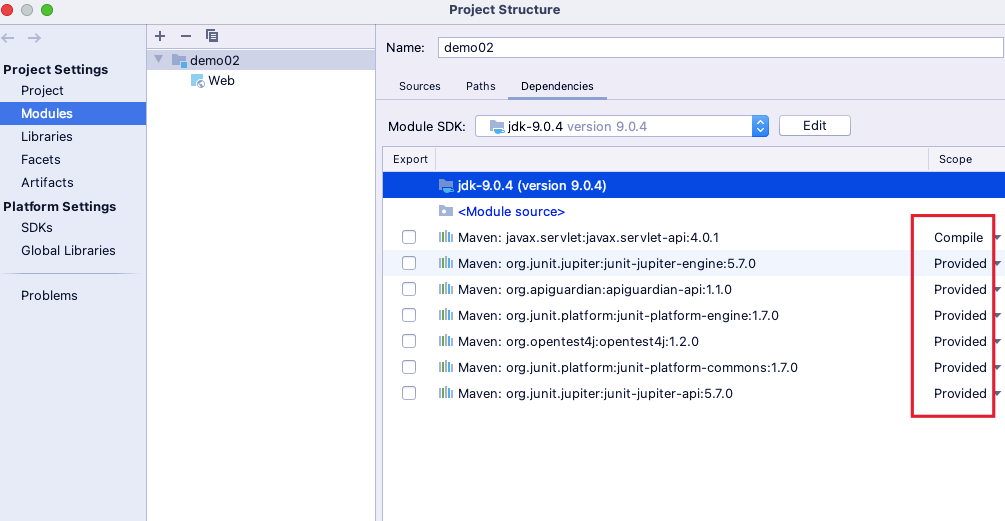This screenshot has width=1005, height=521.
Task: Open Problems in the sidebar
Action: (49, 295)
